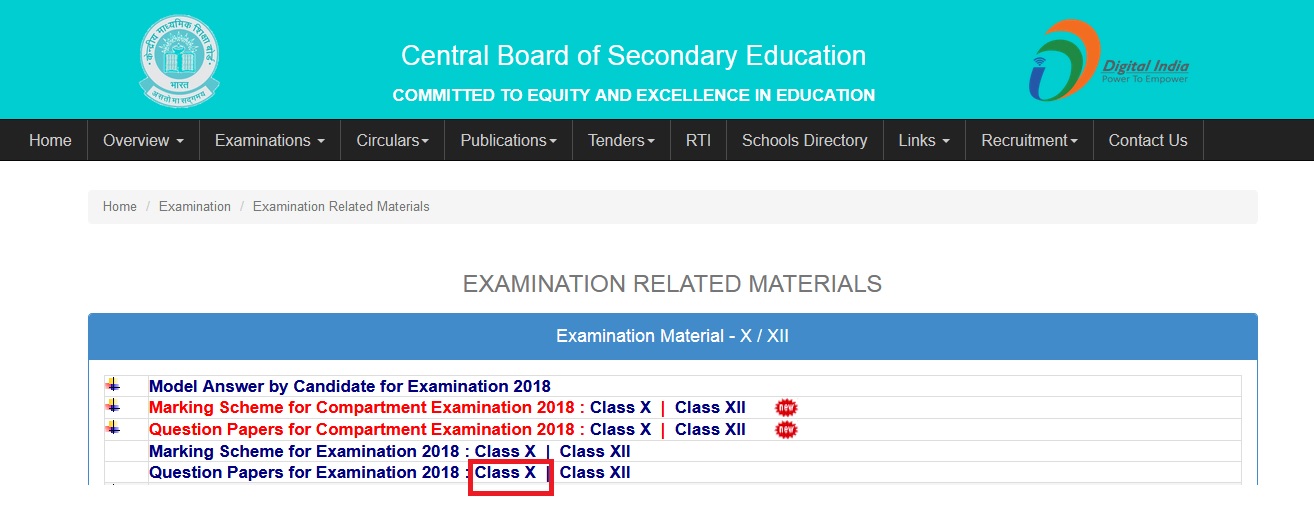Image resolution: width=1314 pixels, height=512 pixels.
Task: Open Class XII Marking Scheme for Examination 2018
Action: 595,451
